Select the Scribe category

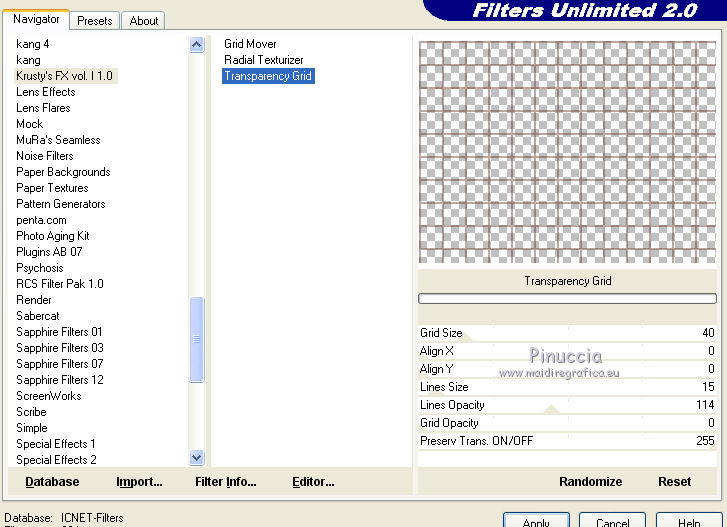31,412
